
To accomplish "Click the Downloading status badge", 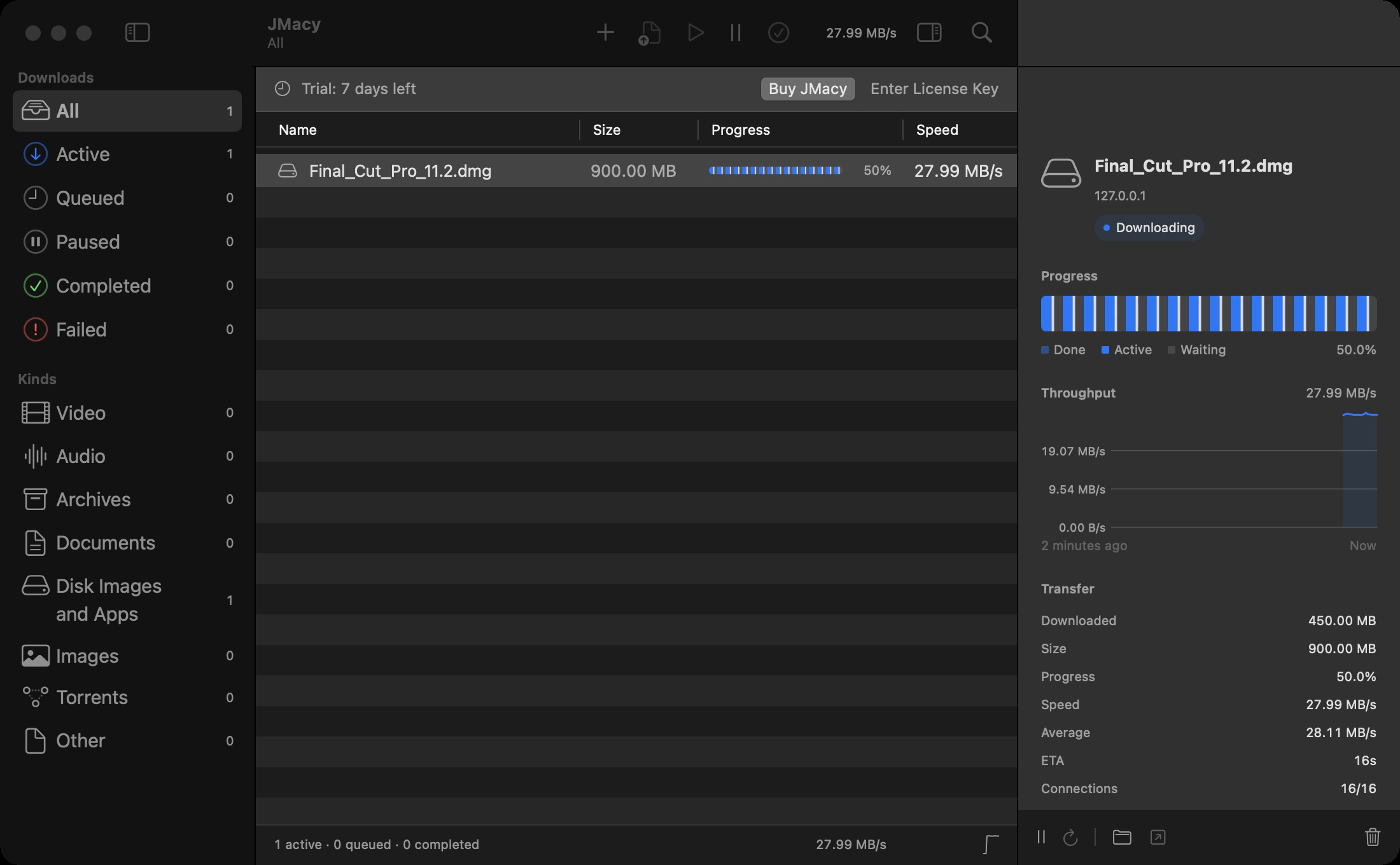I will pyautogui.click(x=1149, y=228).
